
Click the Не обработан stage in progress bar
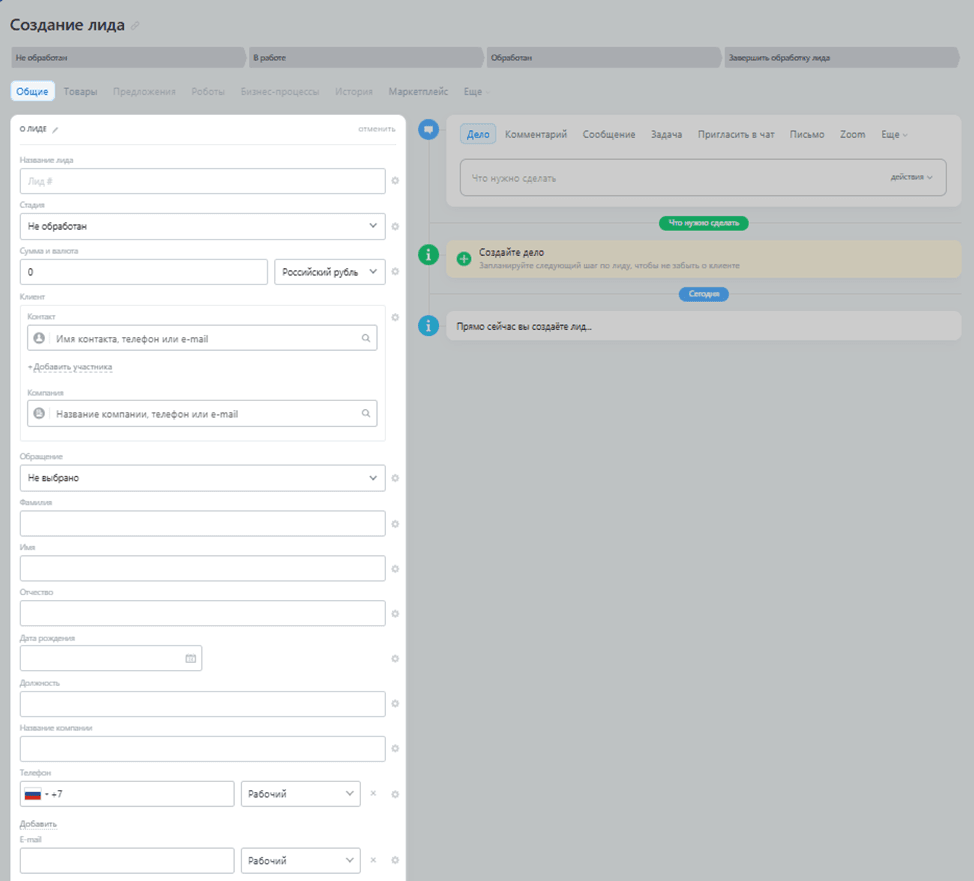click(129, 57)
